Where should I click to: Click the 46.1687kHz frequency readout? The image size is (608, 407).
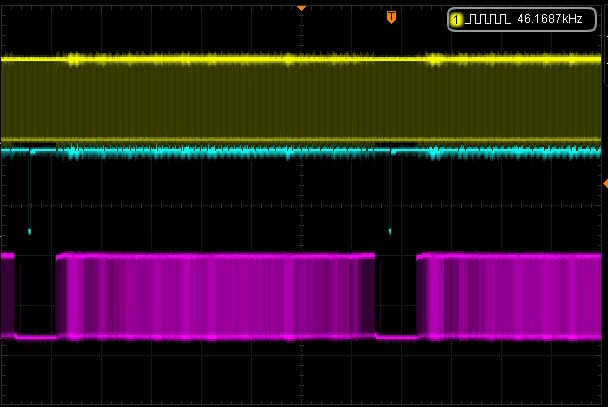tap(550, 19)
